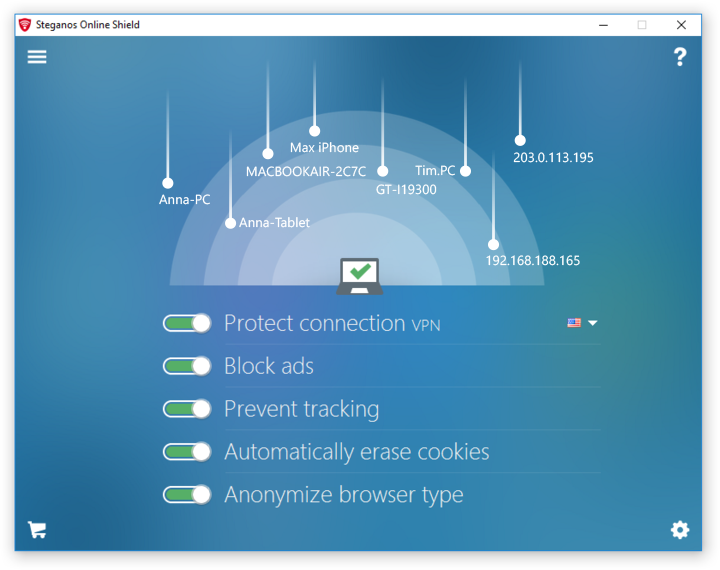Turn off the Block ads switch

(x=187, y=366)
